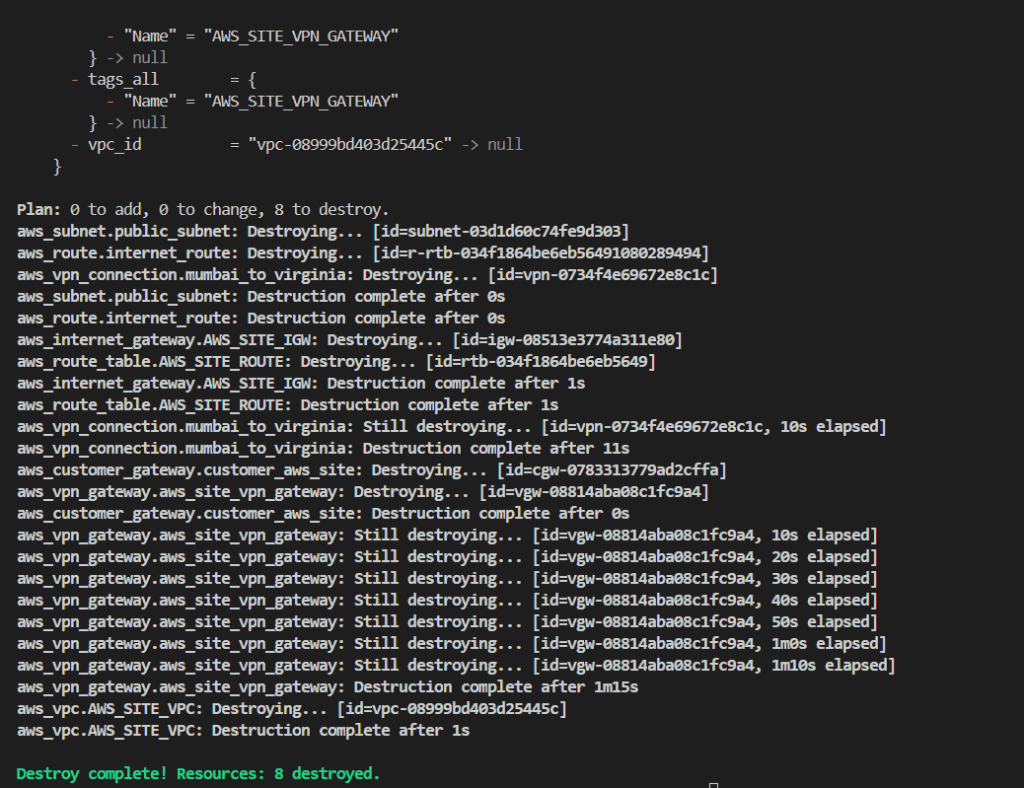Click 'aws_route.internet_route: Destroying...' line
Viewport: 1024px width, 788px height.
click(362, 253)
